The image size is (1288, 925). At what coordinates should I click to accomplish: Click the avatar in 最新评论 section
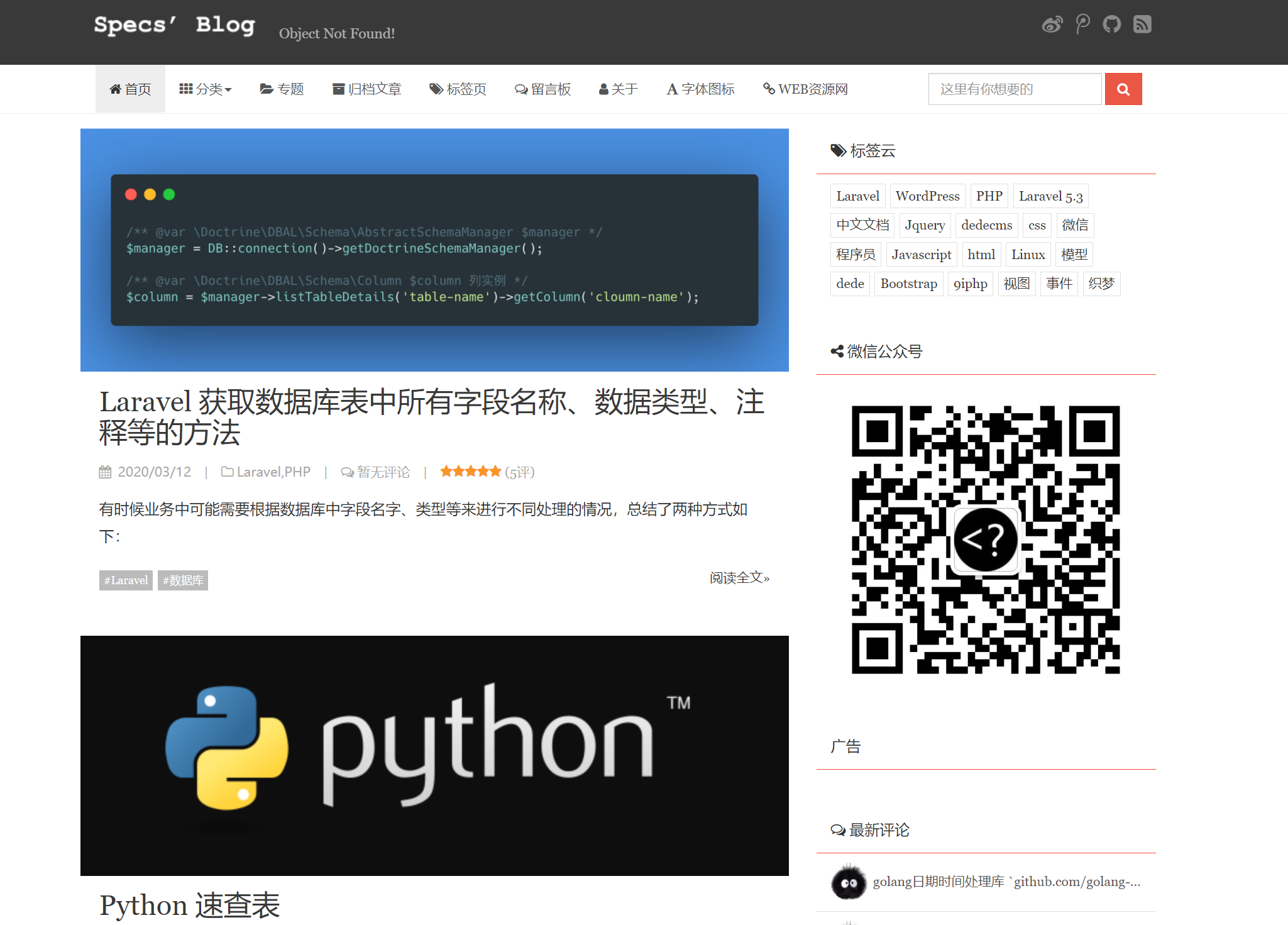[x=847, y=882]
